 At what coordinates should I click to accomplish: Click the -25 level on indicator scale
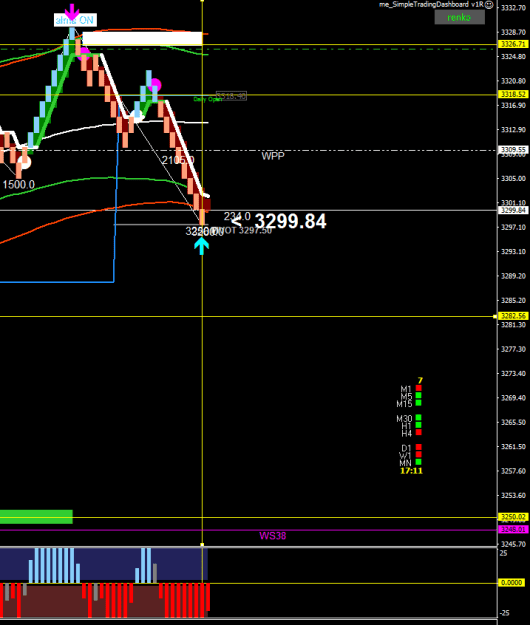504,613
